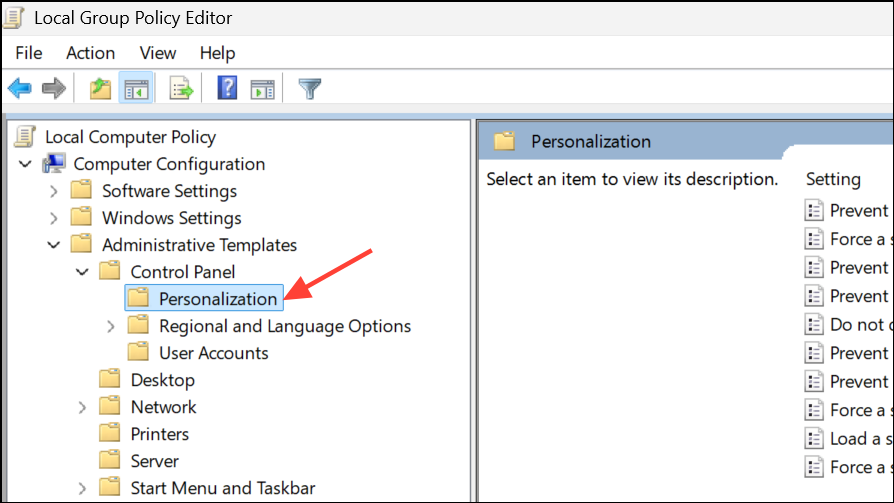Open the File menu
Screen dimensions: 894x503
pos(29,53)
